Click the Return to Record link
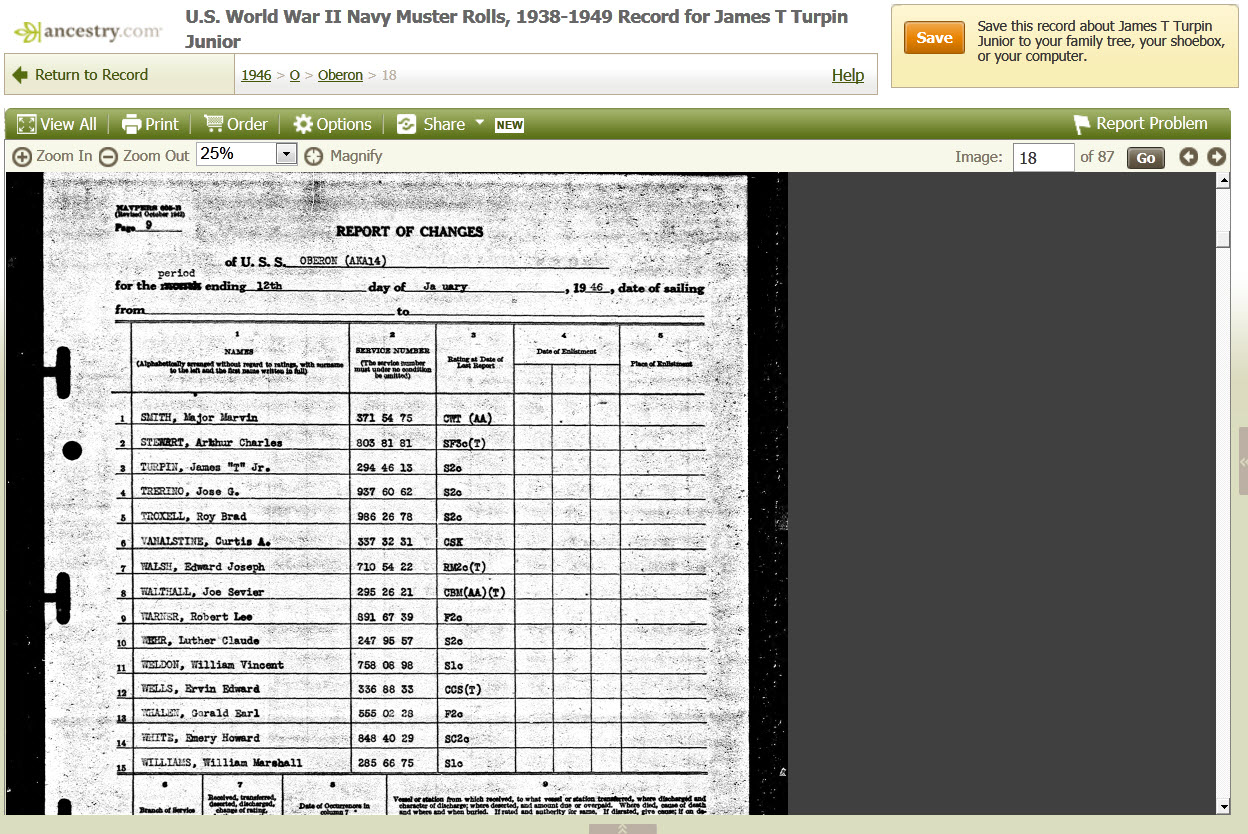The height and width of the screenshot is (834, 1248). click(x=91, y=75)
